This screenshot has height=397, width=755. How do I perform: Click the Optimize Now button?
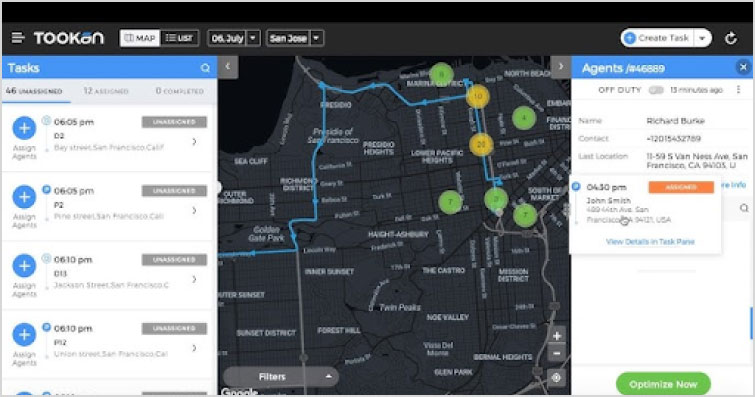663,384
